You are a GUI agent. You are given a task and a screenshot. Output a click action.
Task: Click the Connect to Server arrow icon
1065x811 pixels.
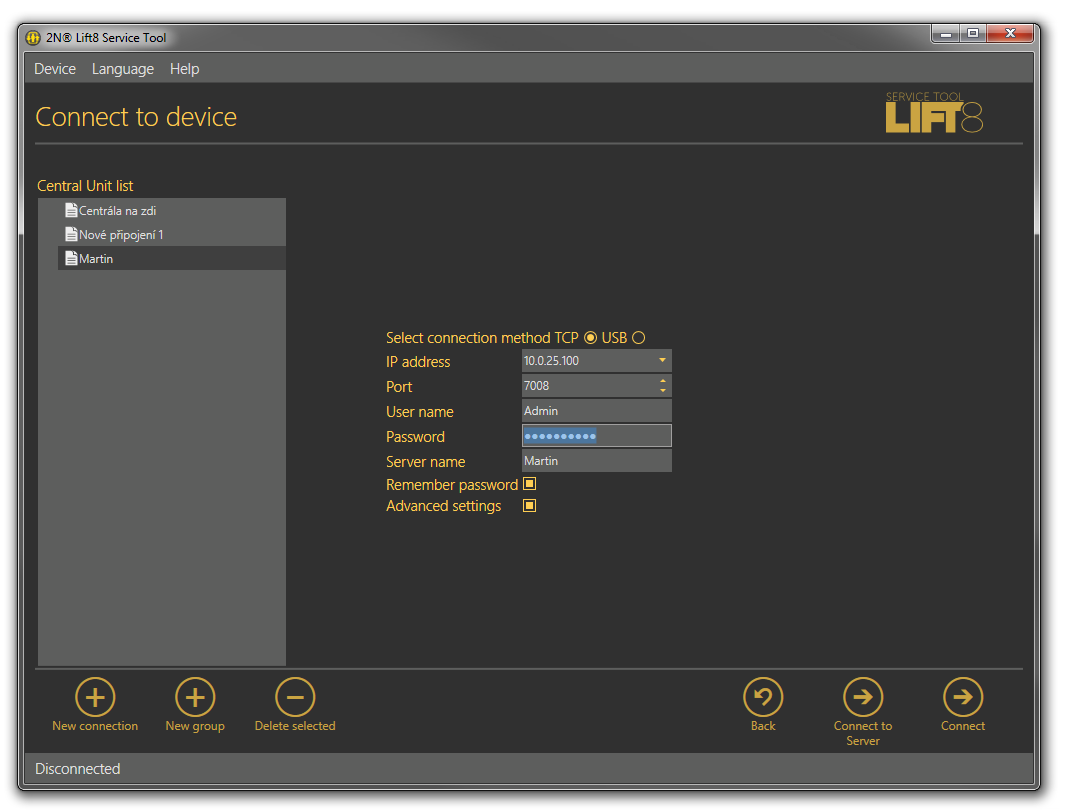(x=863, y=697)
